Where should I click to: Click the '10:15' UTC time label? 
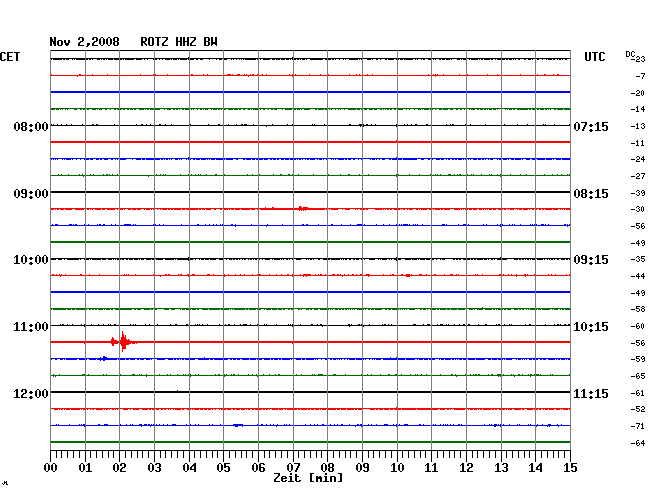tap(591, 327)
